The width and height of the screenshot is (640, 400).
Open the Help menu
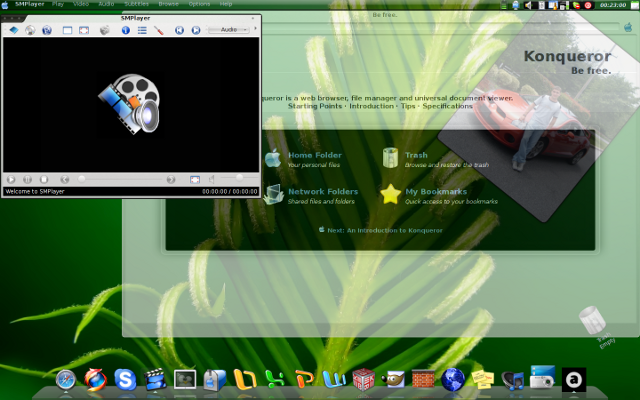click(226, 4)
